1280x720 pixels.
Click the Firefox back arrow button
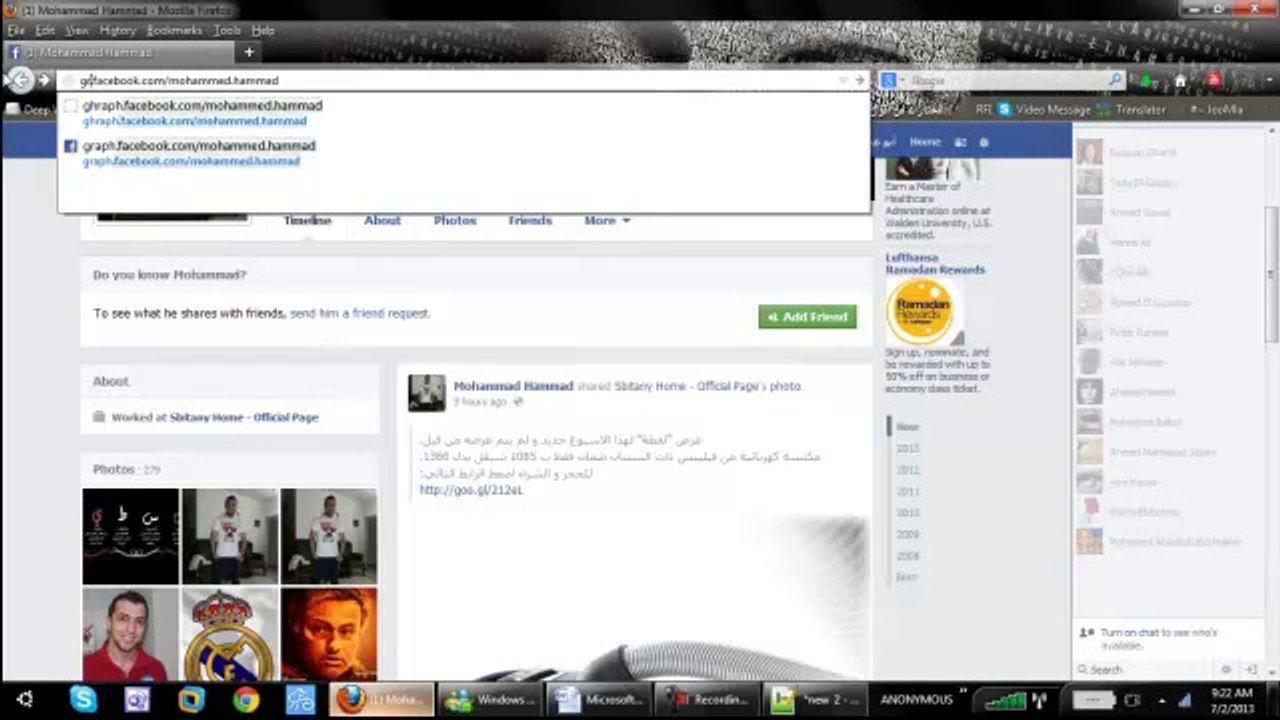(19, 80)
